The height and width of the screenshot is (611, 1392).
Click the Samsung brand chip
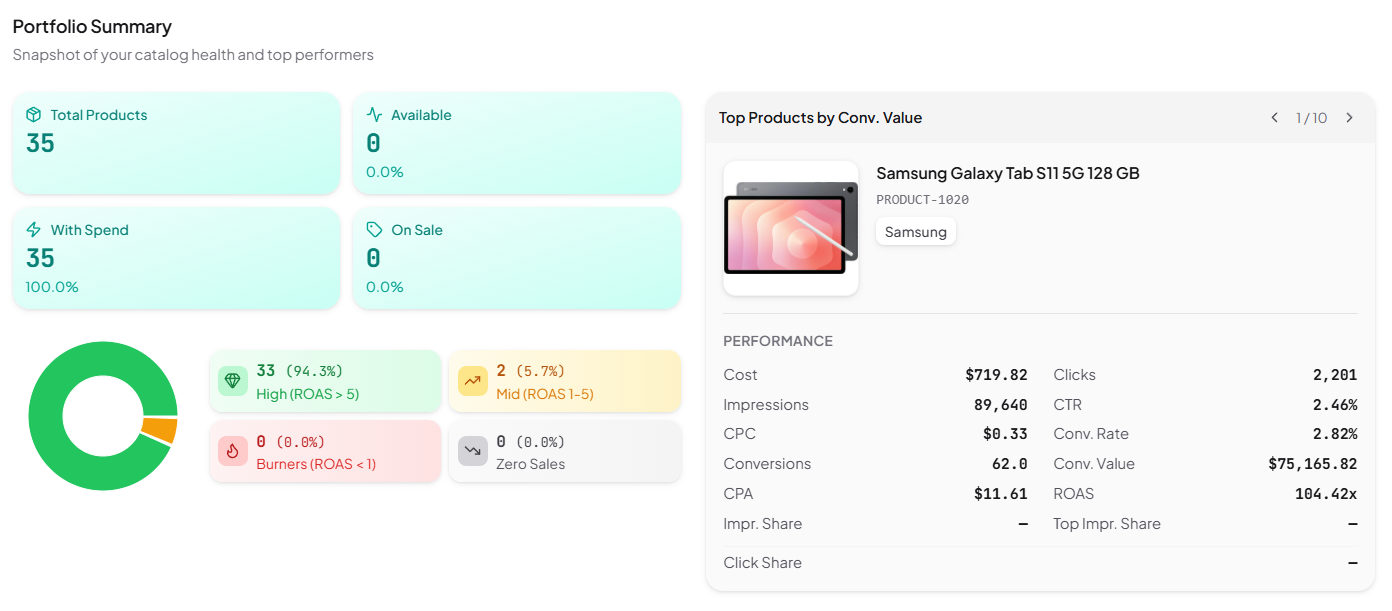tap(915, 231)
